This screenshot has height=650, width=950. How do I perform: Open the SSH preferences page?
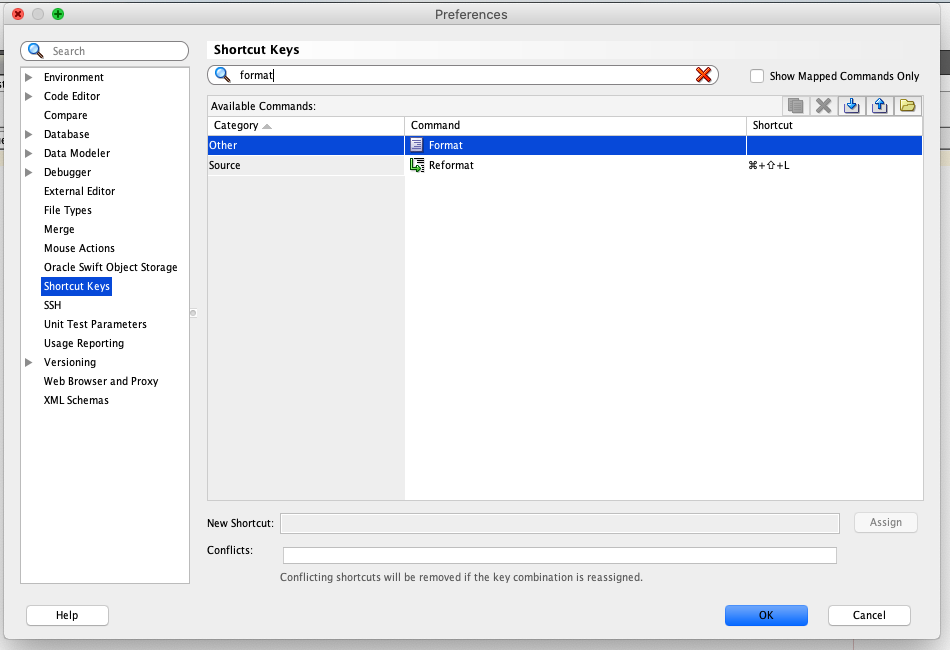pos(53,305)
